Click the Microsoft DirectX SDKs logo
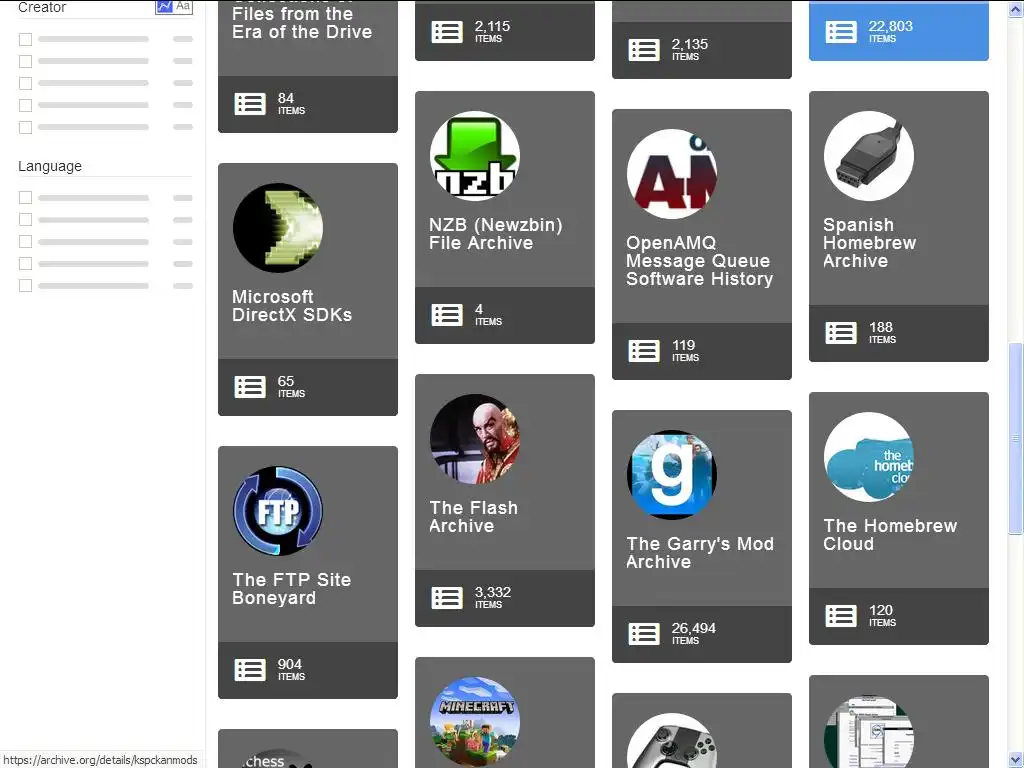1024x768 pixels. tap(278, 227)
